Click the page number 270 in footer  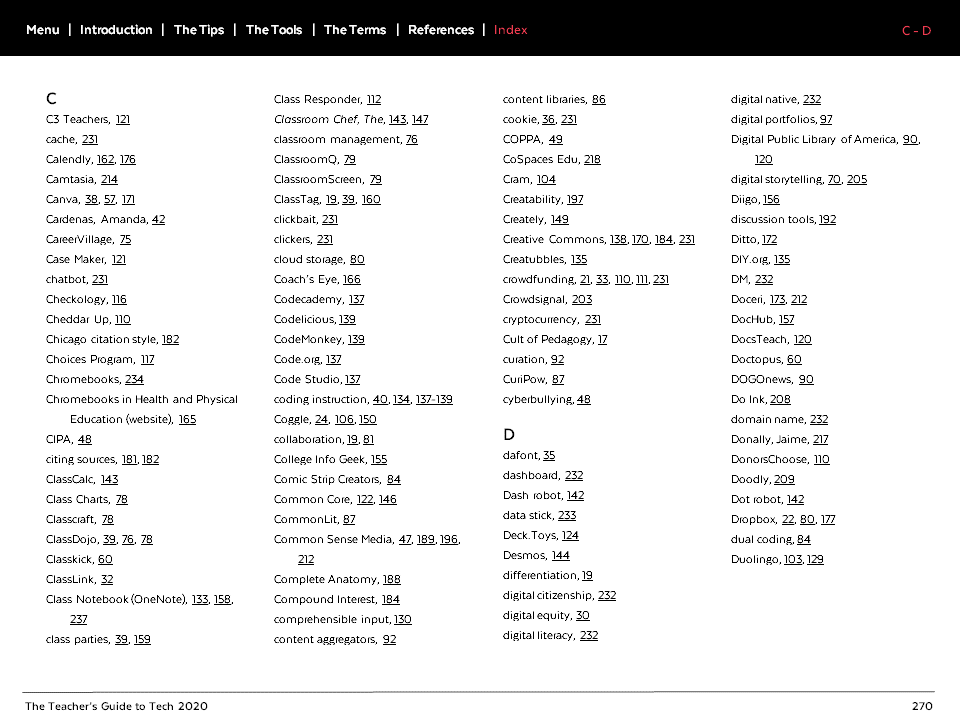[922, 706]
